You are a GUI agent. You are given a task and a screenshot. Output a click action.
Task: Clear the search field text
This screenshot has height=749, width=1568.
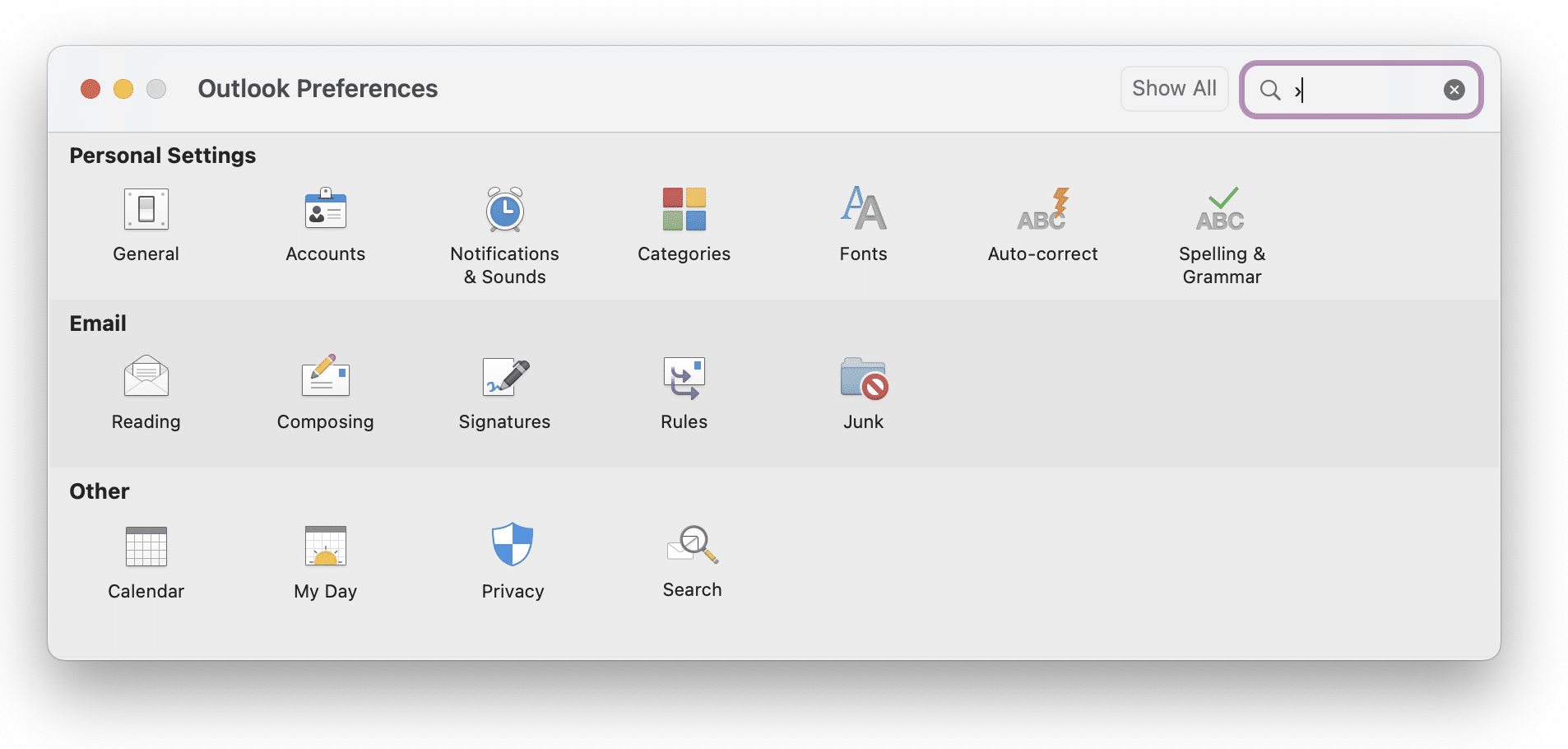pos(1454,90)
